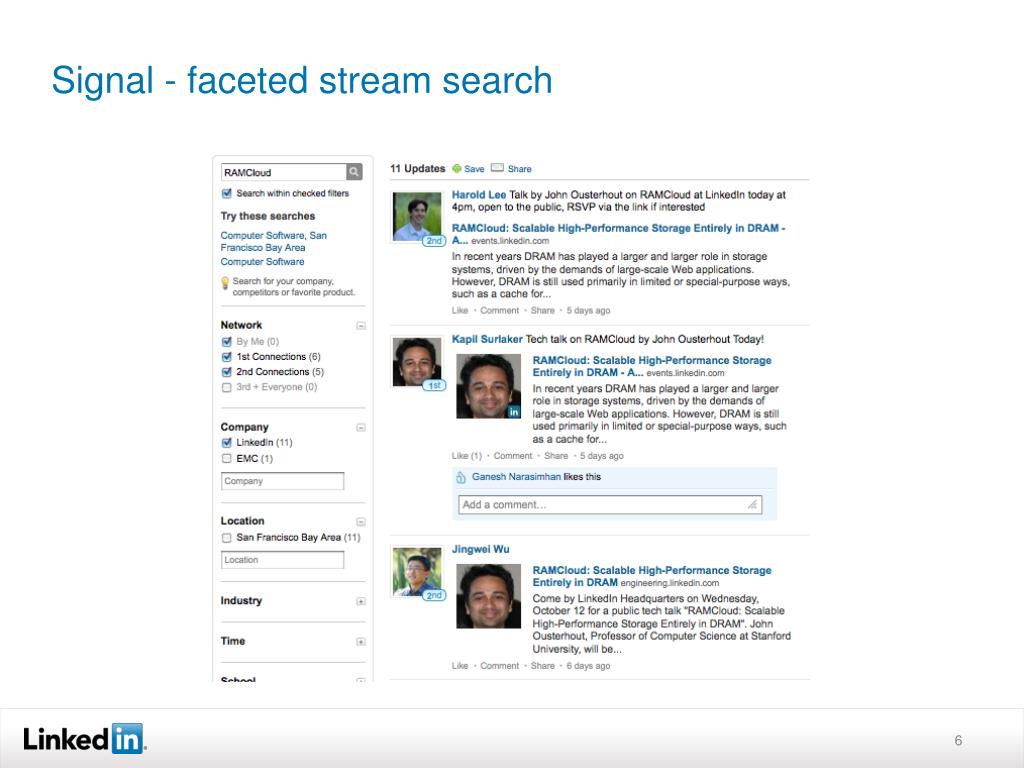Click the Company name input field
This screenshot has height=768, width=1024.
click(282, 481)
